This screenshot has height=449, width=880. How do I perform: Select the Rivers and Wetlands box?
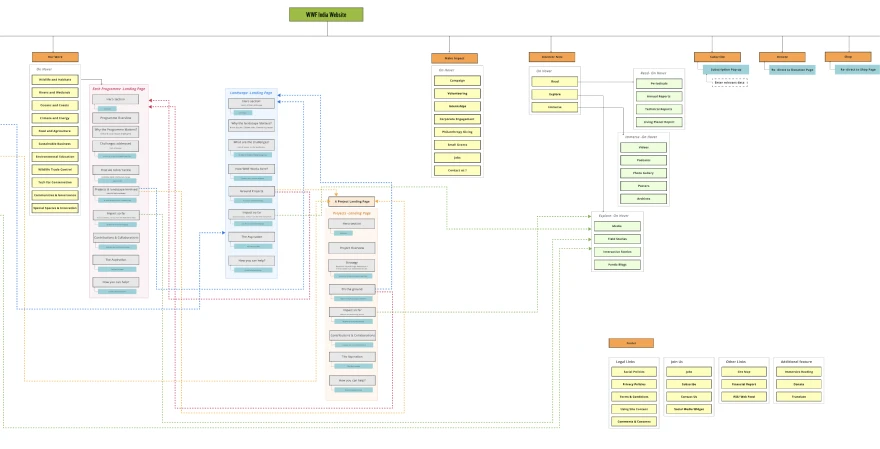coord(55,93)
